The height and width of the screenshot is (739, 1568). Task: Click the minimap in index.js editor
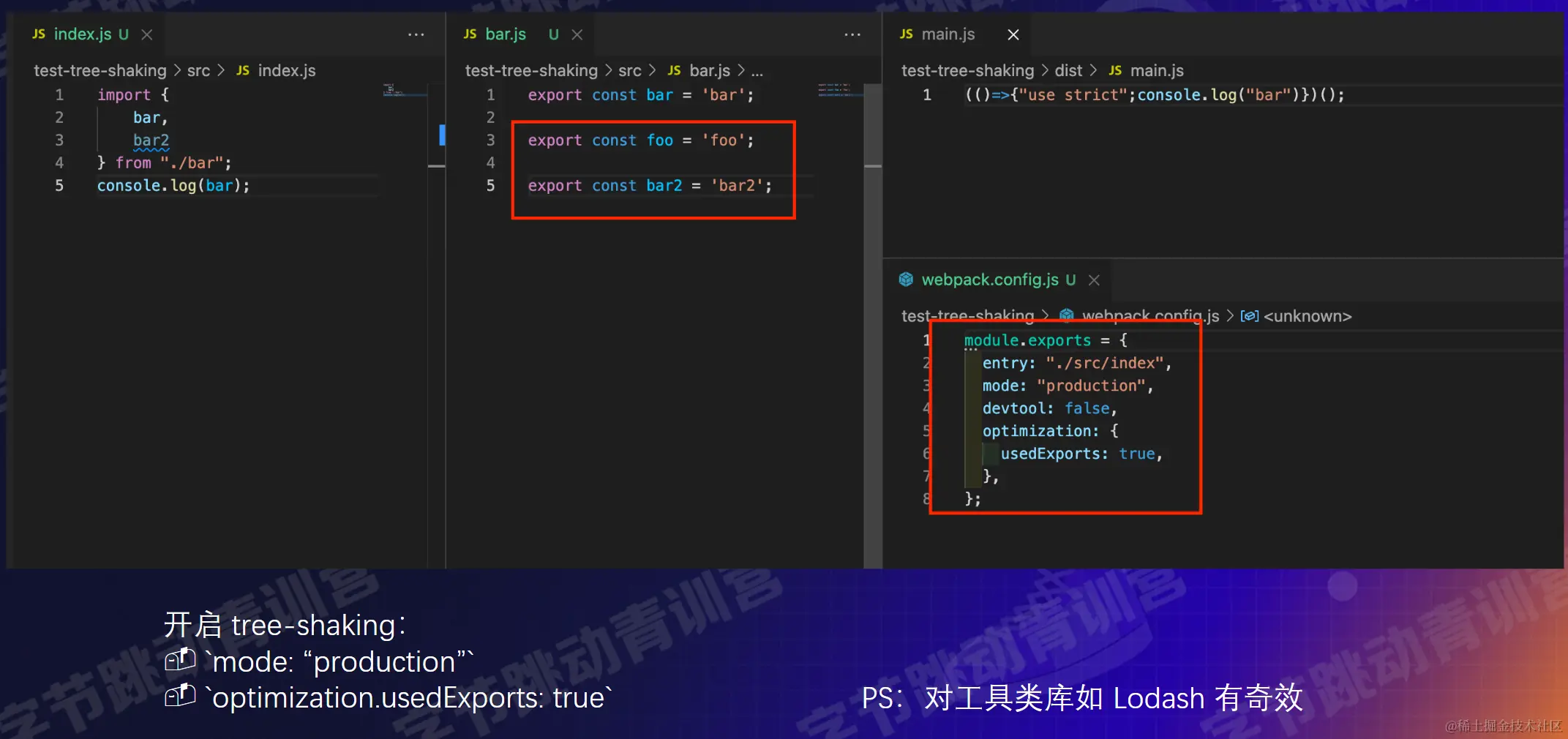[405, 91]
